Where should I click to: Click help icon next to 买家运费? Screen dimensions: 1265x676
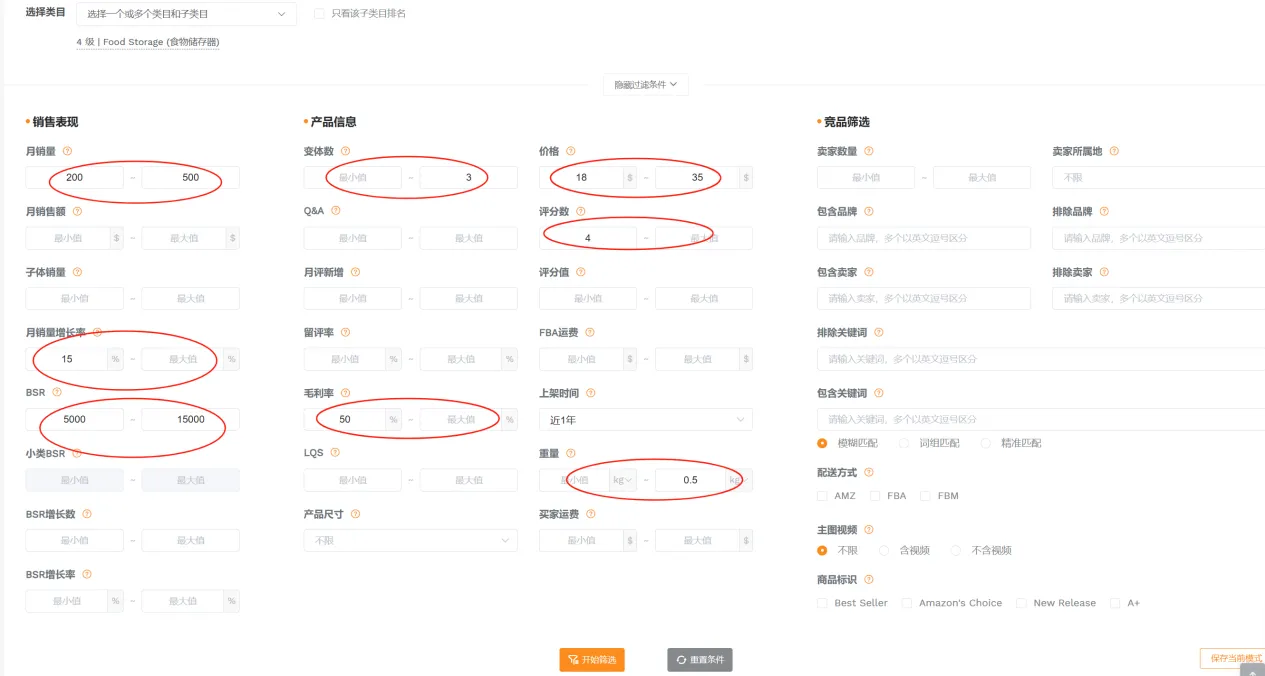(x=589, y=514)
